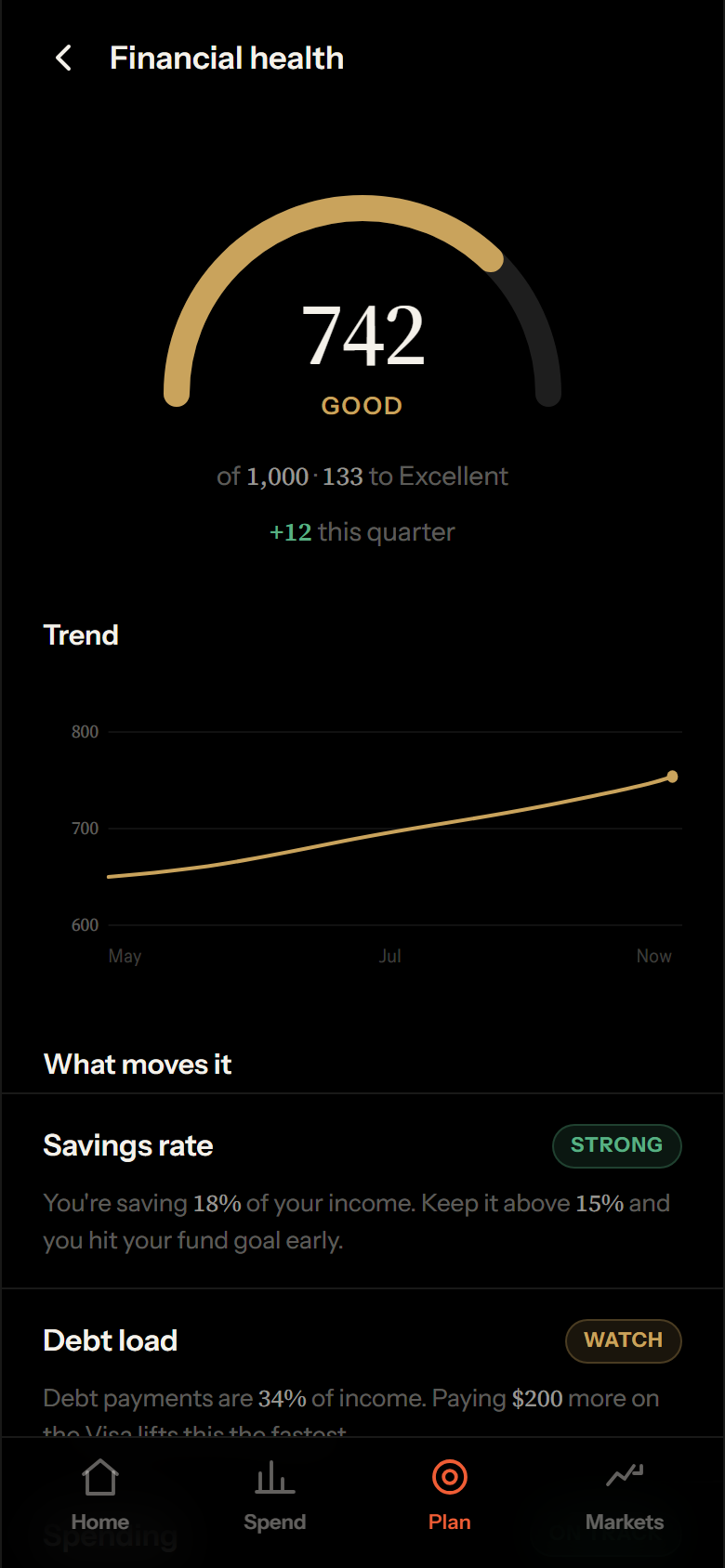Image resolution: width=725 pixels, height=1568 pixels.
Task: Open the Home tab house icon
Action: 100,1477
